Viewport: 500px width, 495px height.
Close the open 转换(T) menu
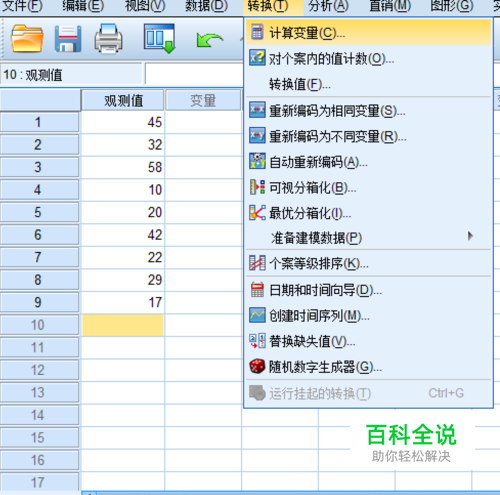coord(268,6)
